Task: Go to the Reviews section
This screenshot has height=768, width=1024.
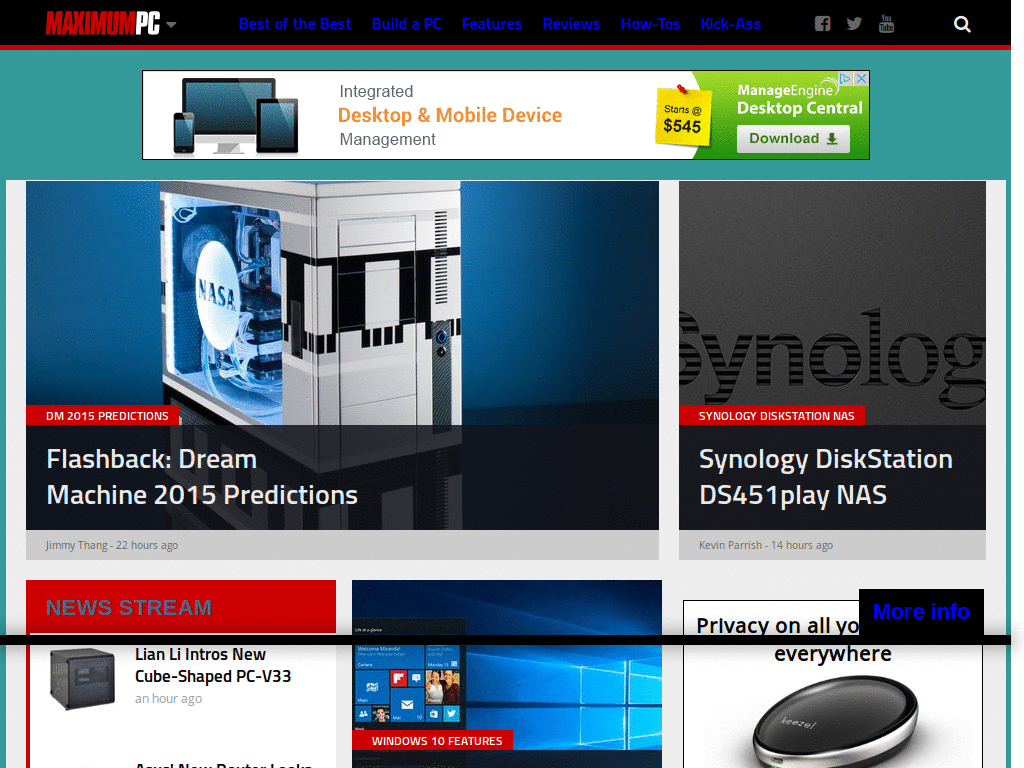Action: point(571,24)
